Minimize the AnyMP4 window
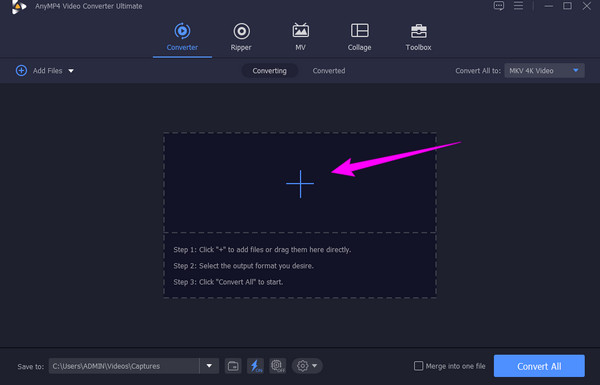The width and height of the screenshot is (600, 385). pyautogui.click(x=549, y=6)
